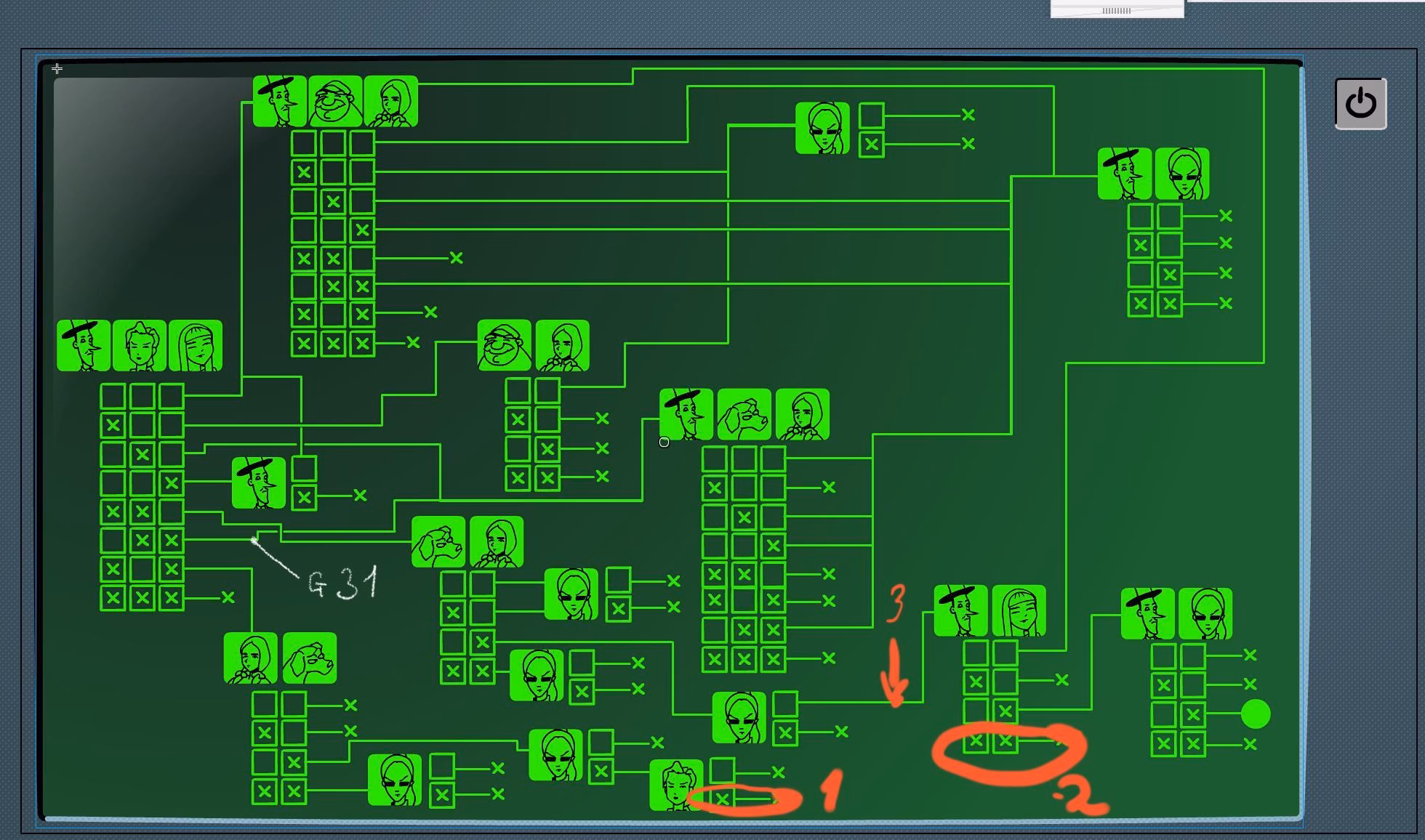Check the empty box beside the top sunglasses woman
Image resolution: width=1425 pixels, height=840 pixels.
click(871, 116)
